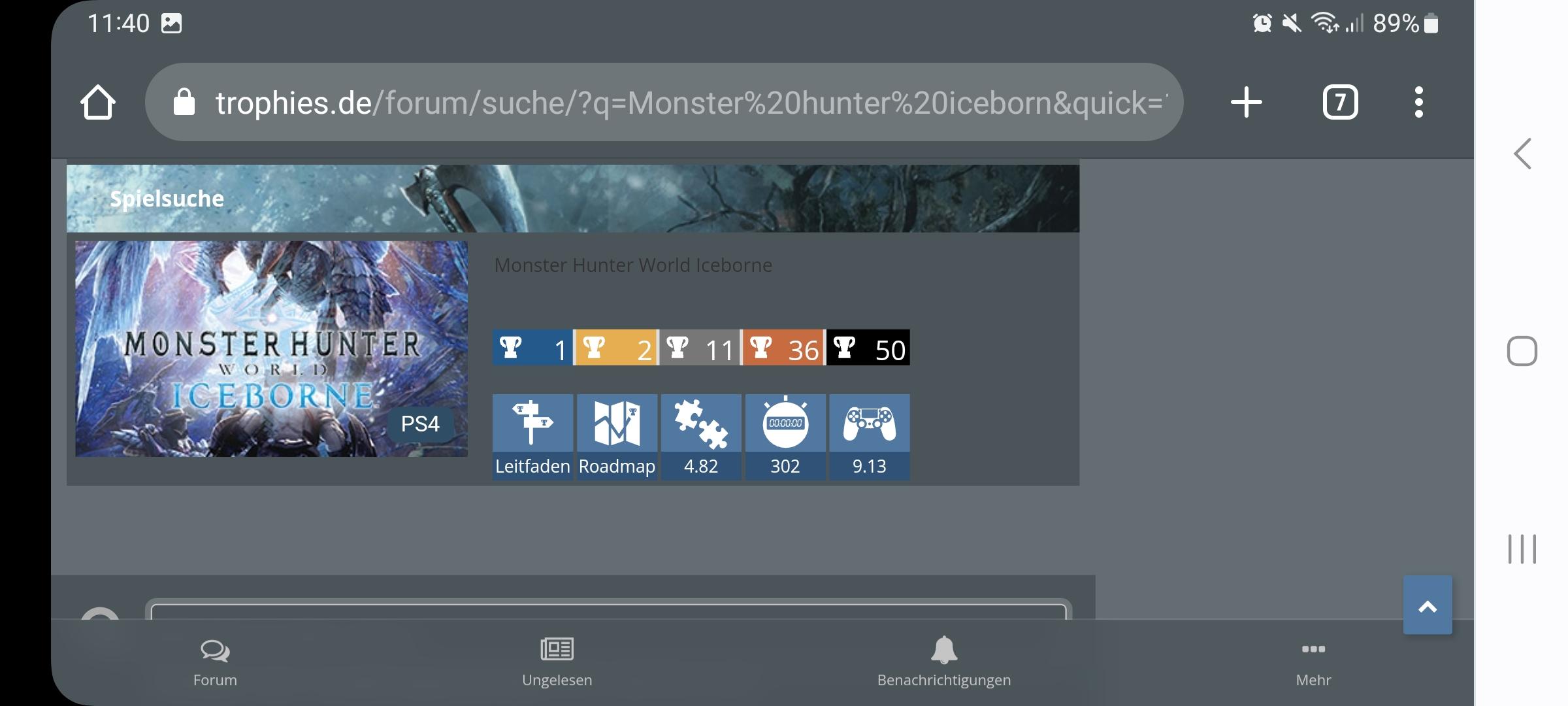This screenshot has height=706, width=1568.
Task: Tap the URL address bar
Action: pos(686,103)
